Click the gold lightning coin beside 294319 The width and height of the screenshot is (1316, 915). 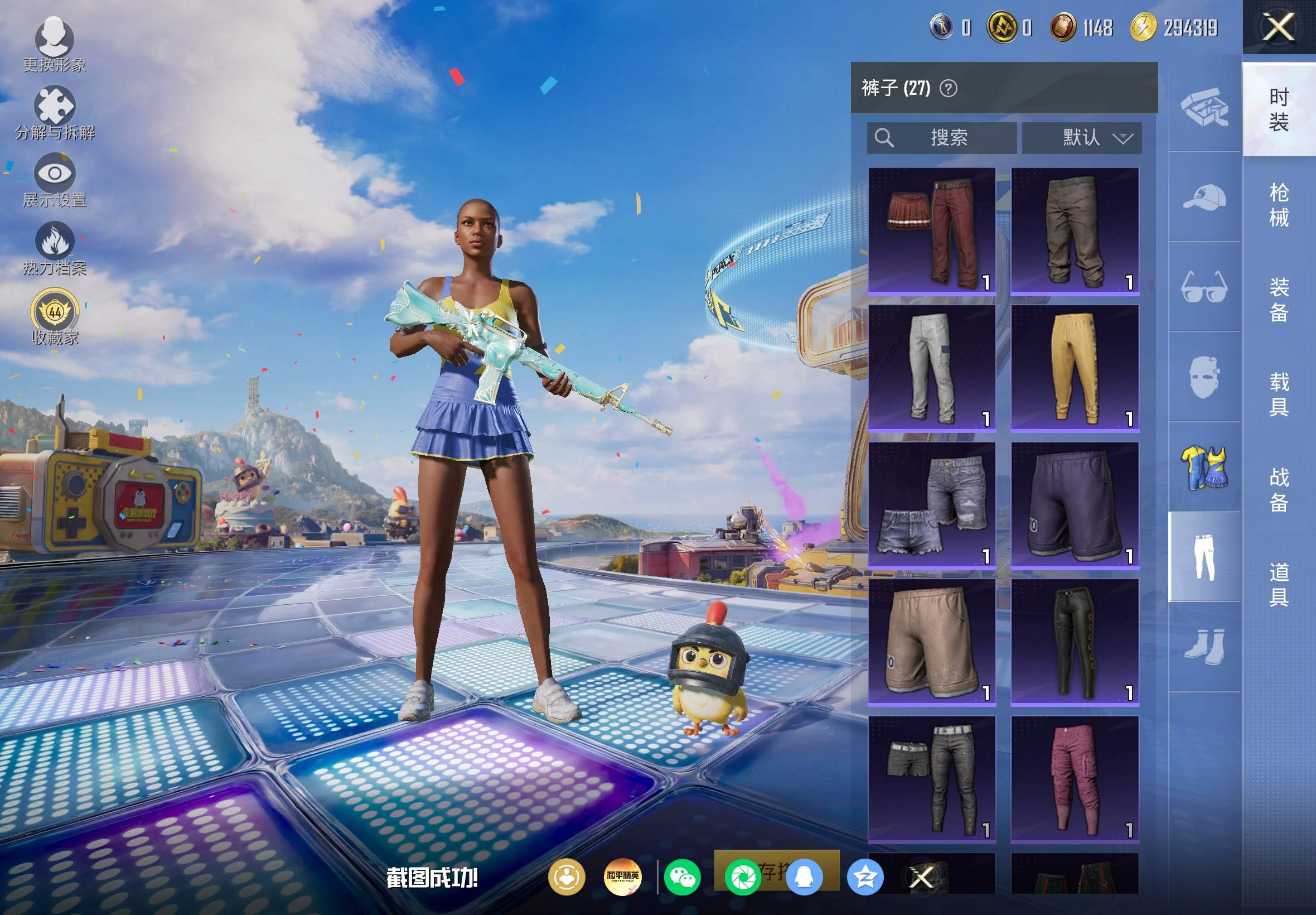coord(1144,27)
